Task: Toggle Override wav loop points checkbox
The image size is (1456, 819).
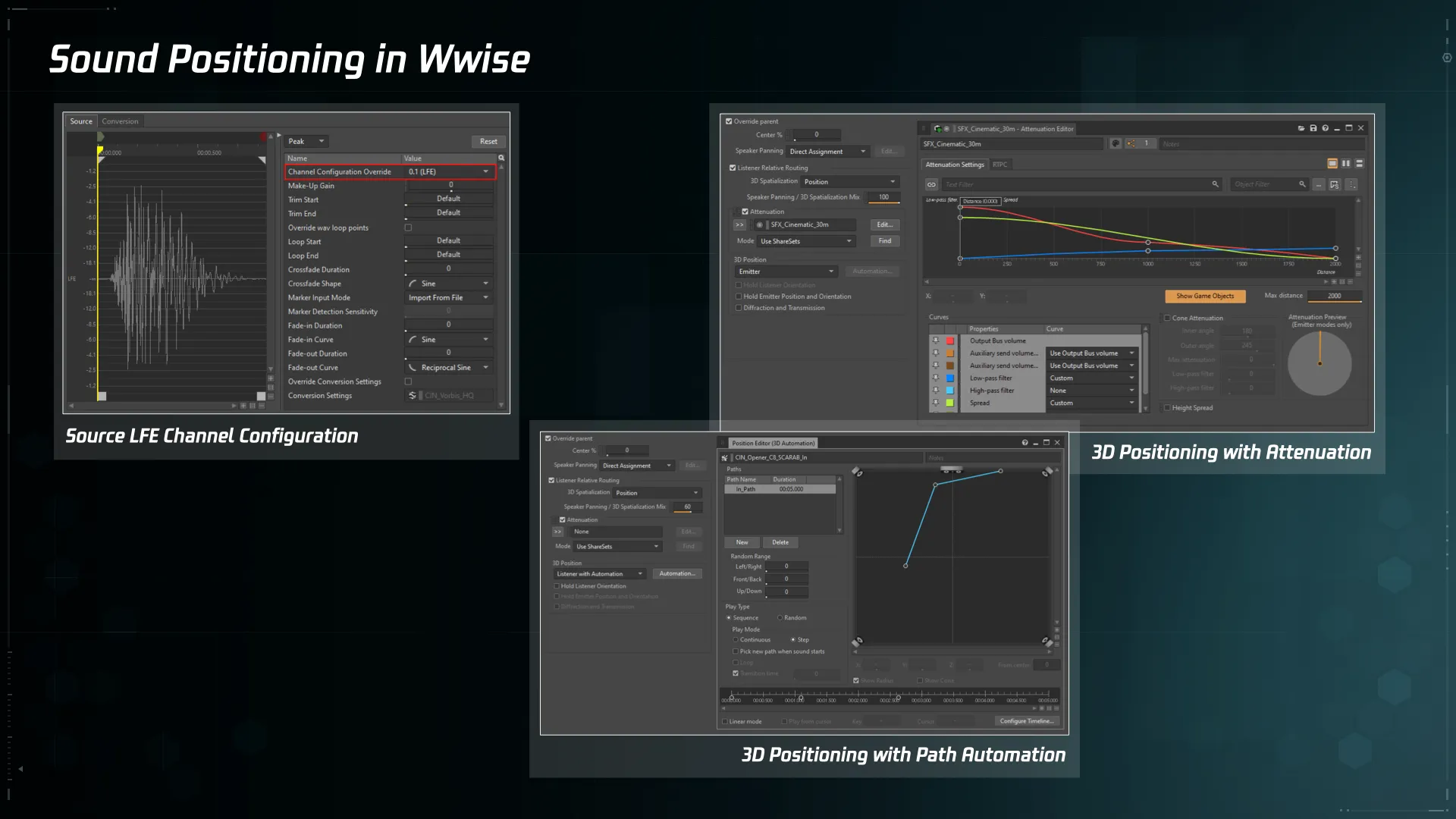Action: [408, 227]
